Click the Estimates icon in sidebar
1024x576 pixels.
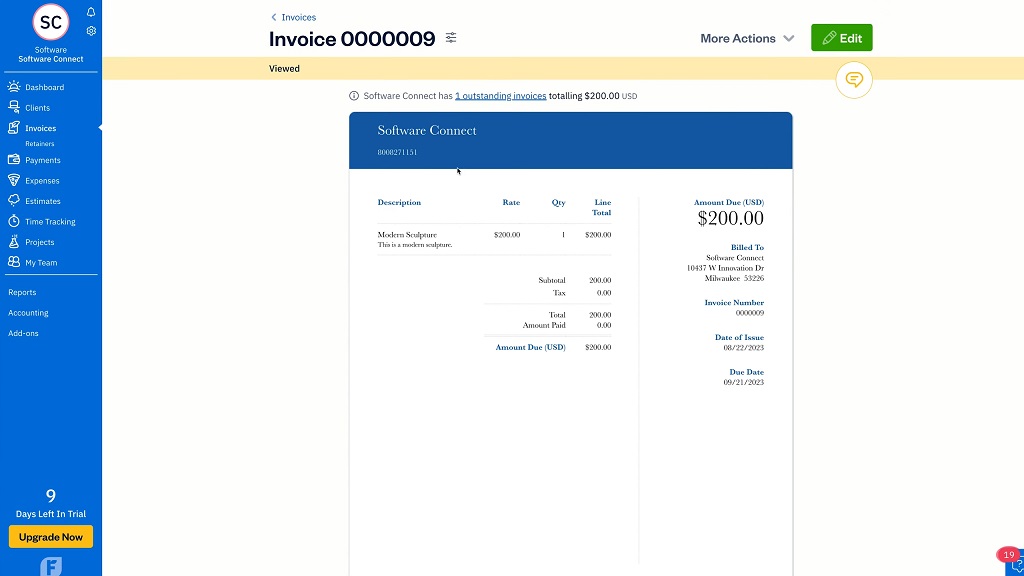14,200
